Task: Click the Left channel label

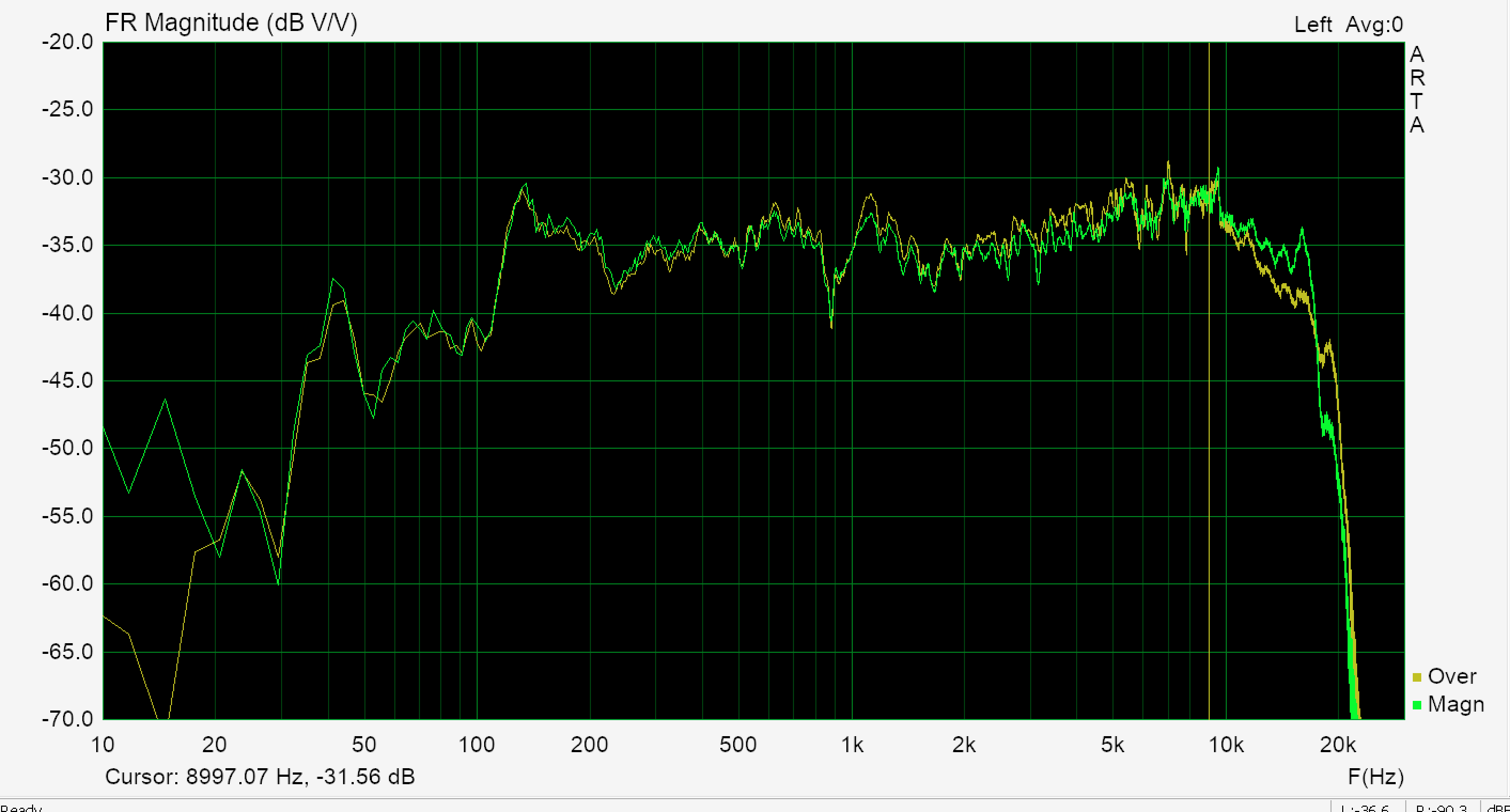Action: pyautogui.click(x=1312, y=25)
